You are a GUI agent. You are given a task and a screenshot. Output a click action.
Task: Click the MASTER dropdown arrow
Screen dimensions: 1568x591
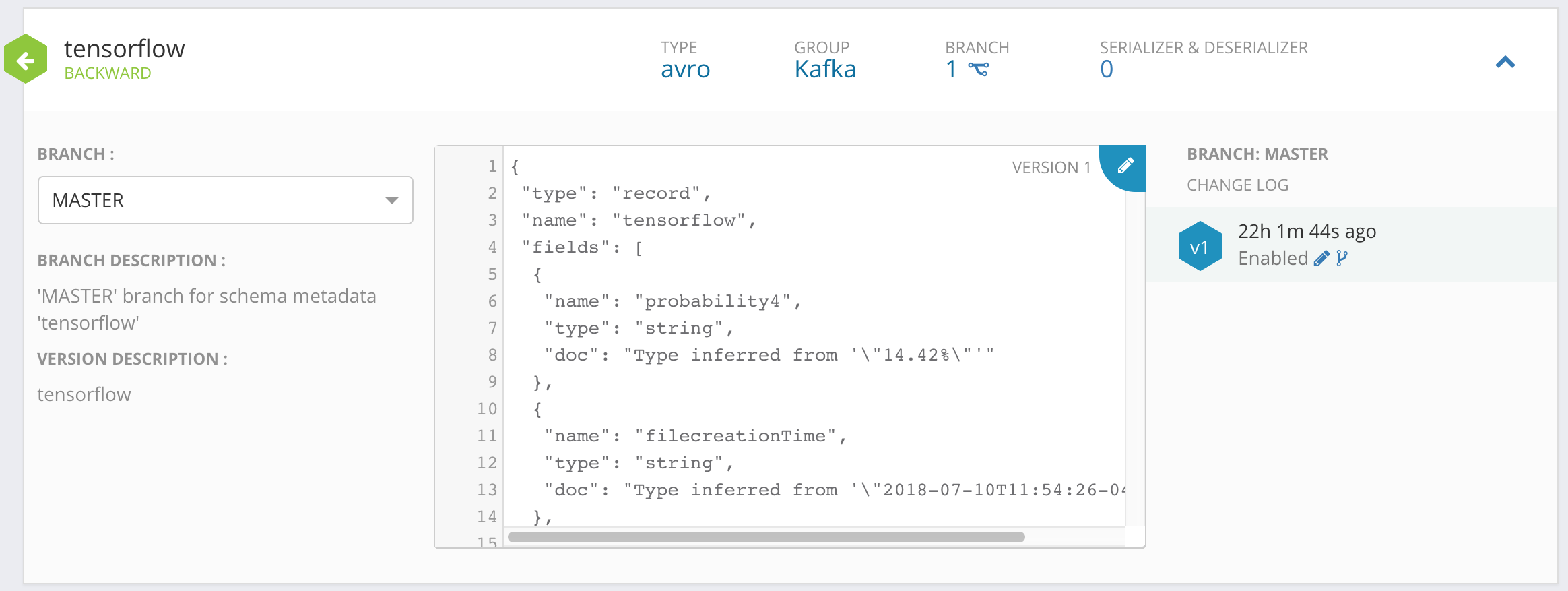(x=391, y=201)
